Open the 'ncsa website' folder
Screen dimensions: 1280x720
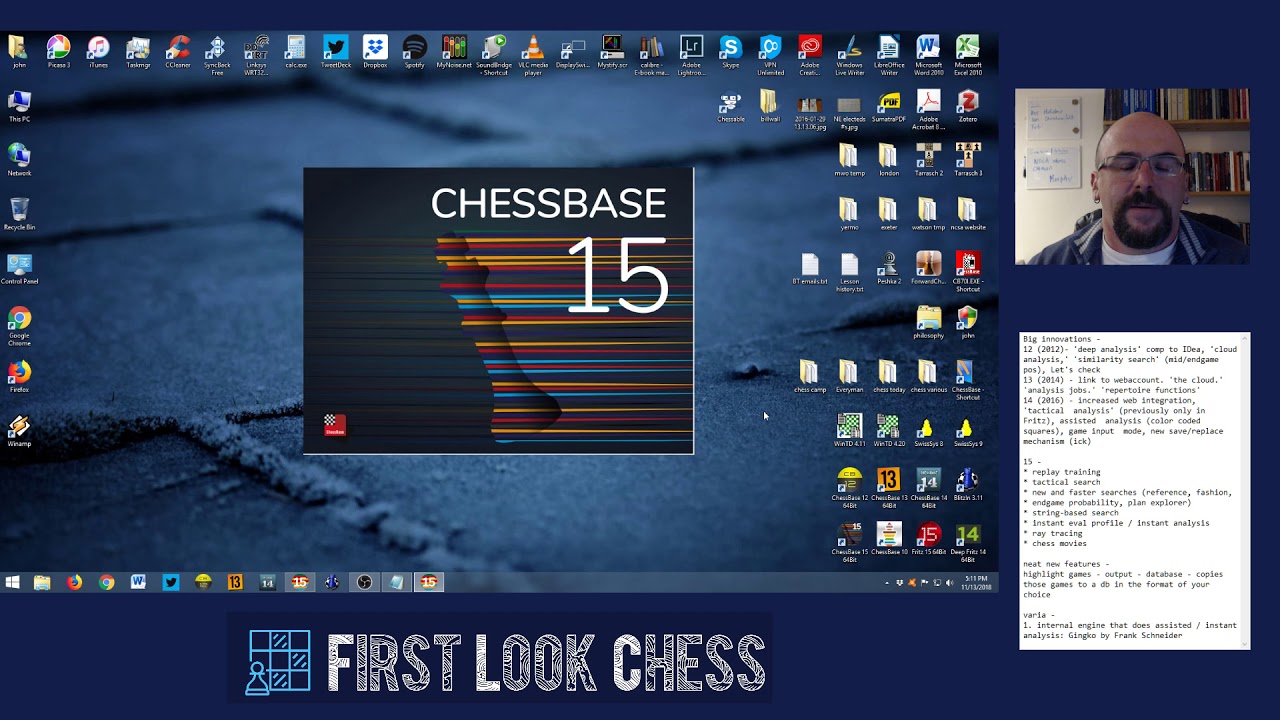point(967,214)
